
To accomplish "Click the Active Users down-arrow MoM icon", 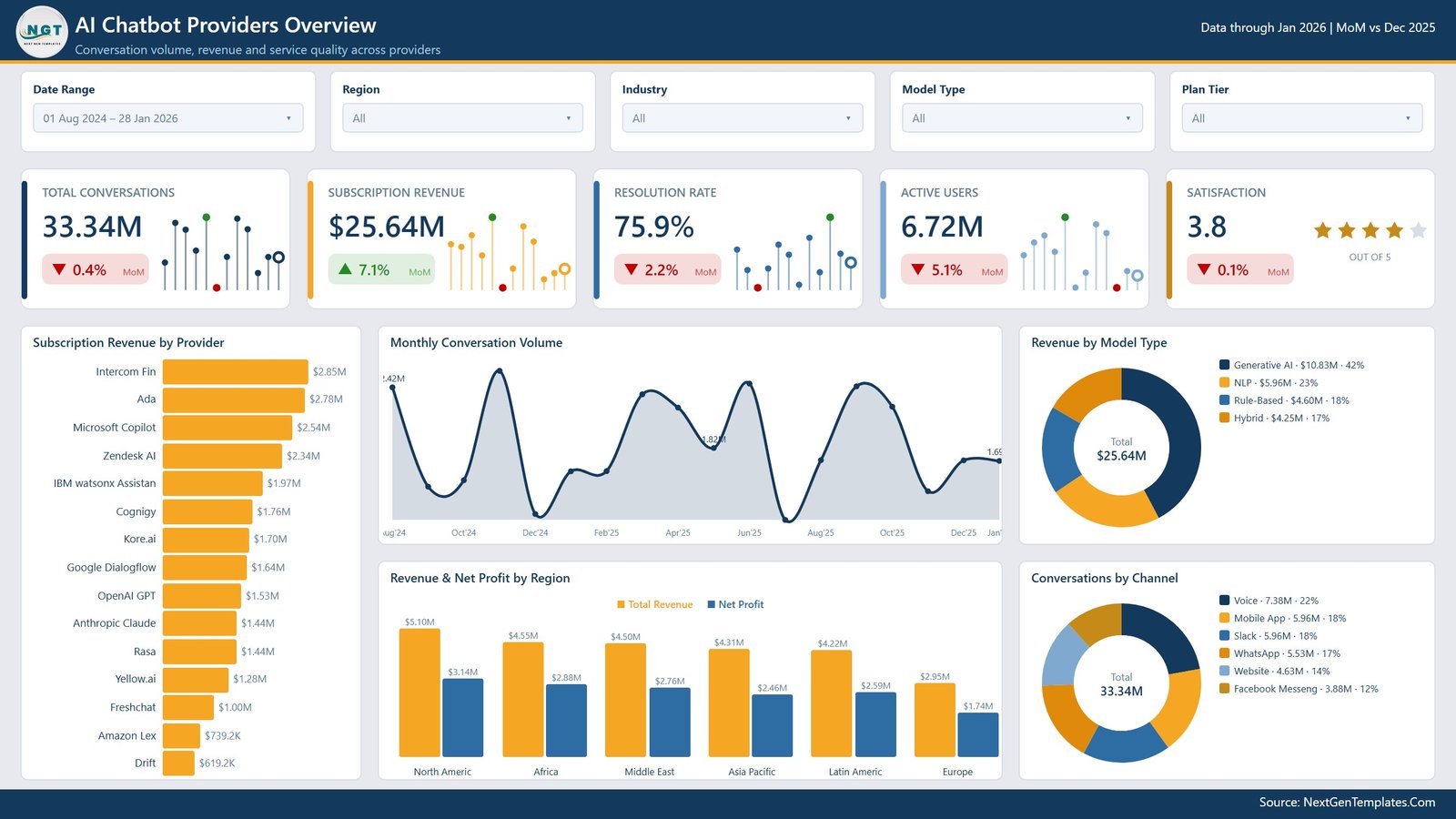I will point(917,270).
